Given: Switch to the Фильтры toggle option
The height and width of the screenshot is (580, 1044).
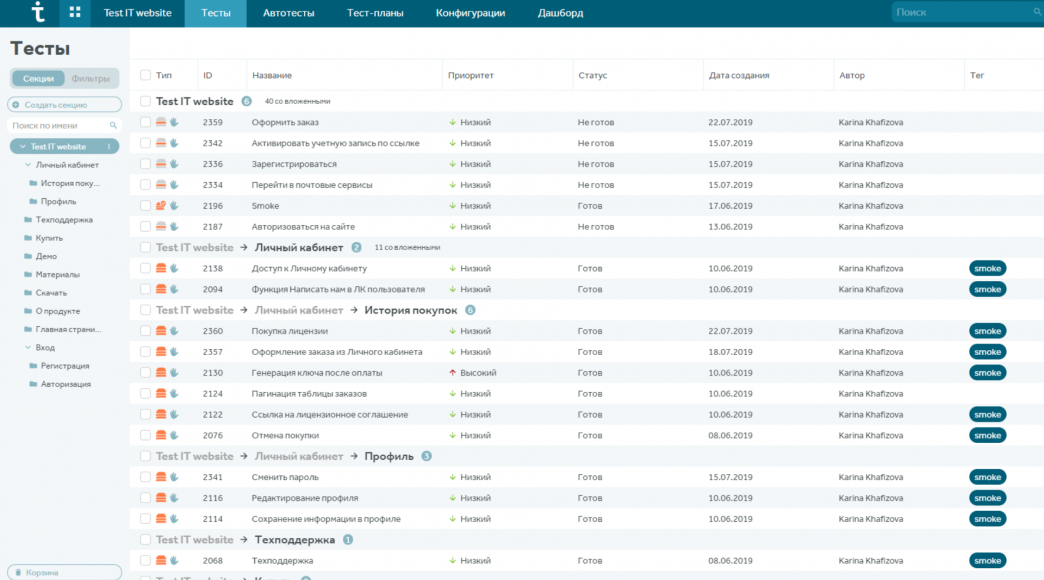Looking at the screenshot, I should [x=91, y=78].
